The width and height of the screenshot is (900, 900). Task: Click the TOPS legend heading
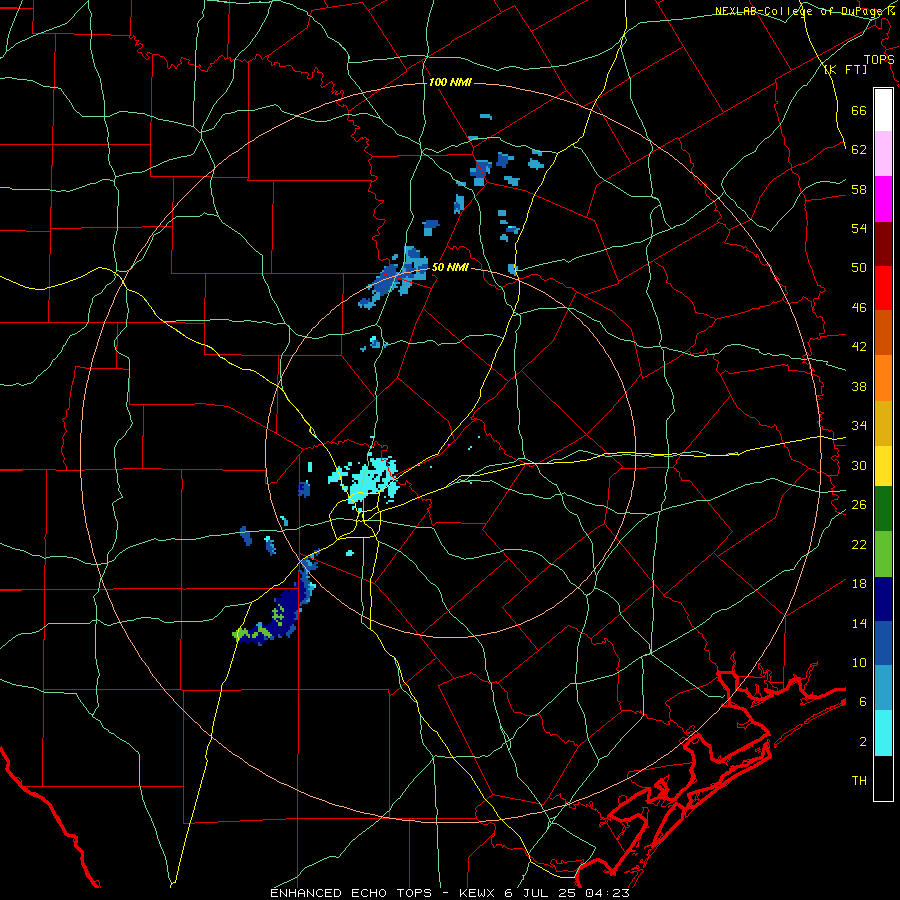[x=879, y=59]
